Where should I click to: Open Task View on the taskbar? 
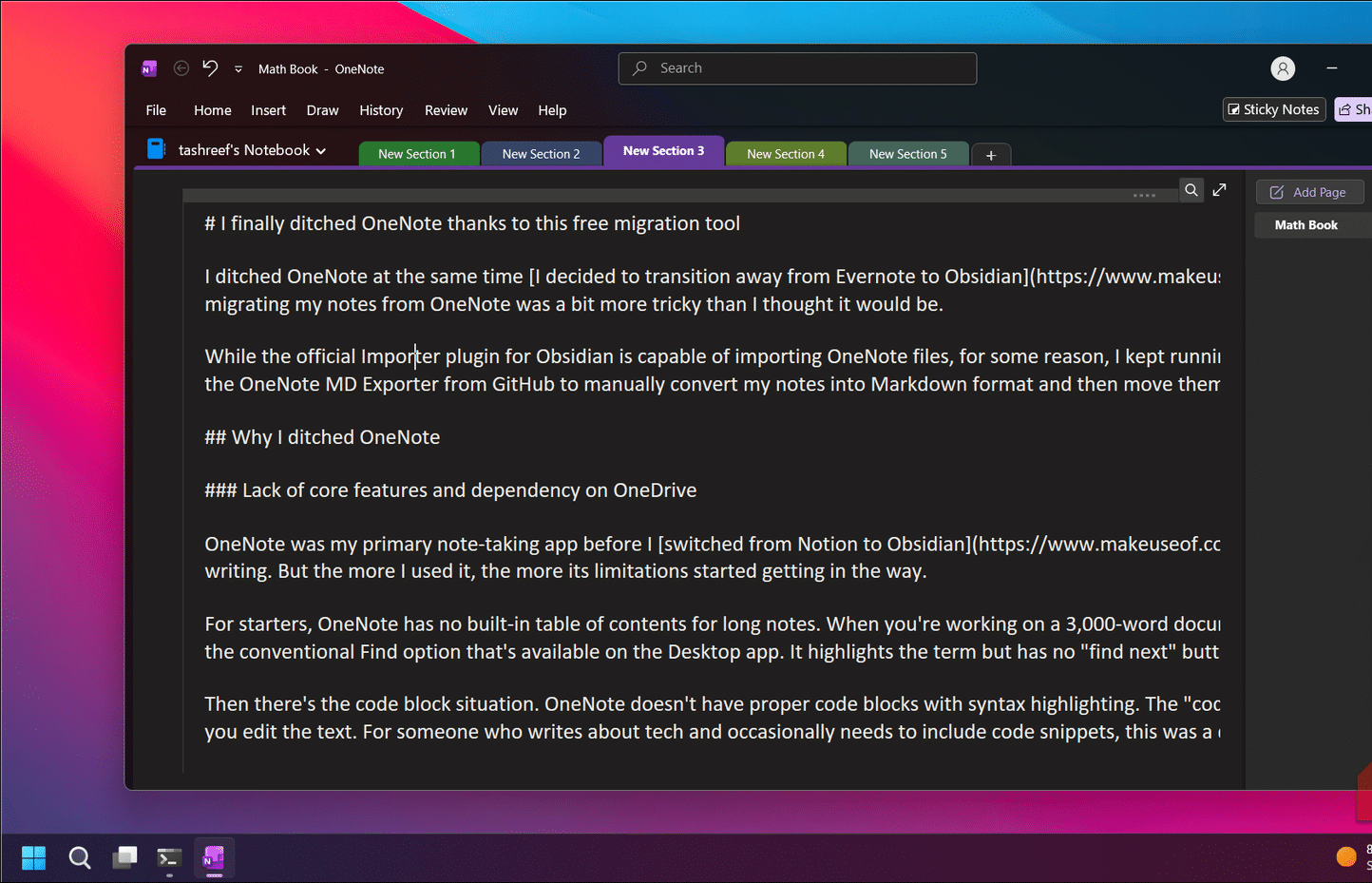(124, 858)
